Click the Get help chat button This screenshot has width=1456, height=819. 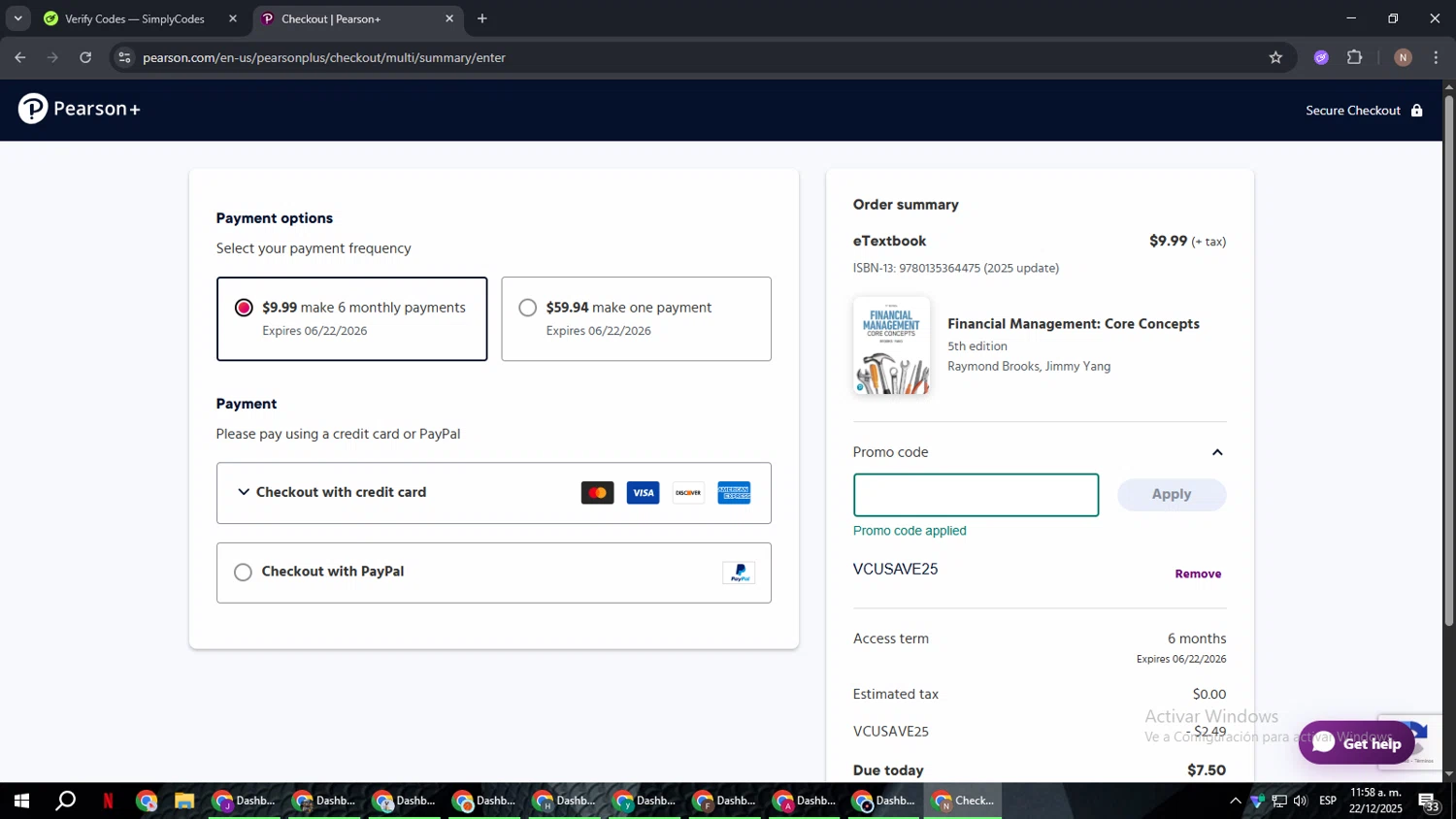coord(1356,743)
